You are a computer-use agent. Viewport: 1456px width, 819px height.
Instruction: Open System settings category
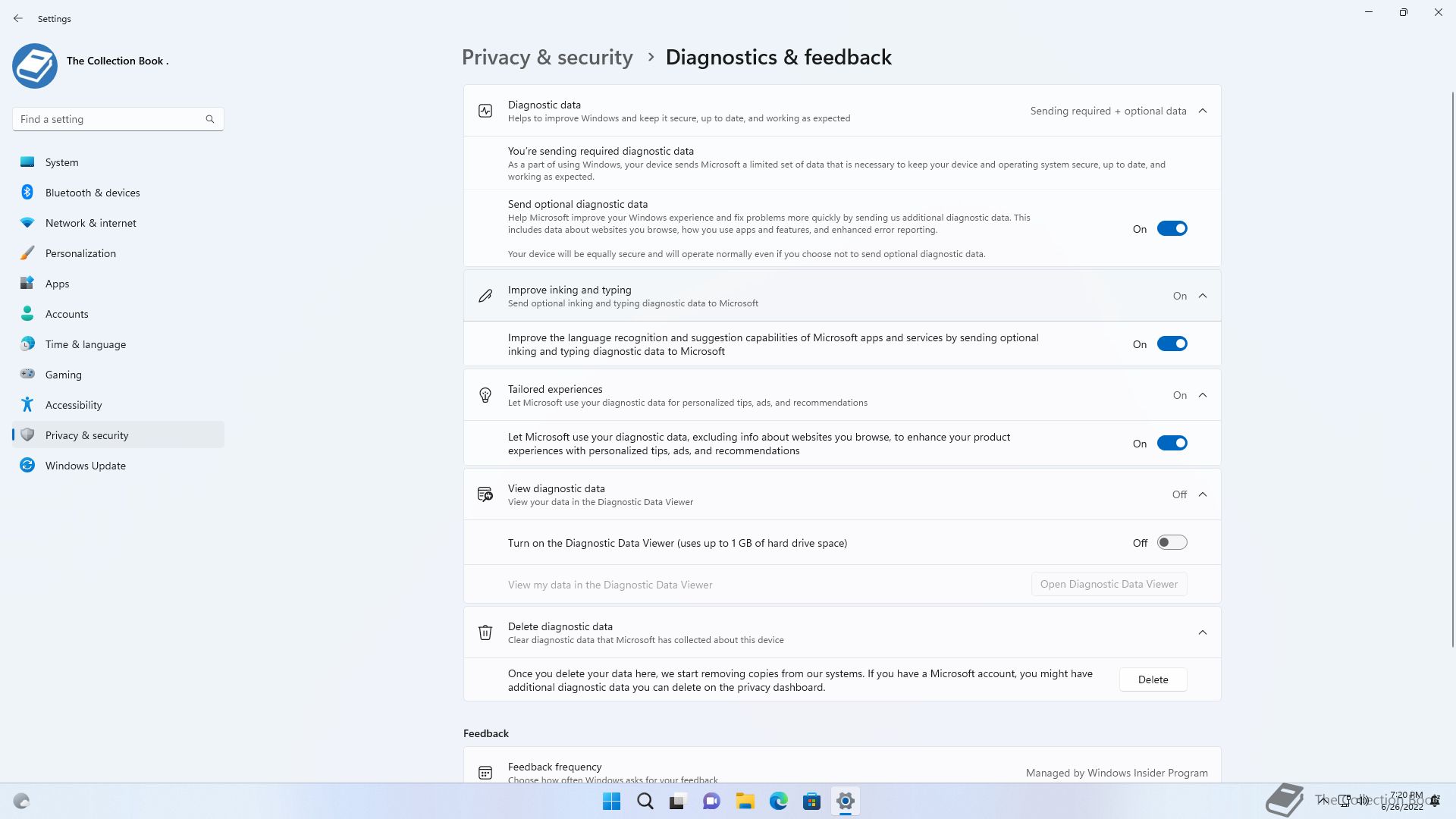tap(118, 162)
